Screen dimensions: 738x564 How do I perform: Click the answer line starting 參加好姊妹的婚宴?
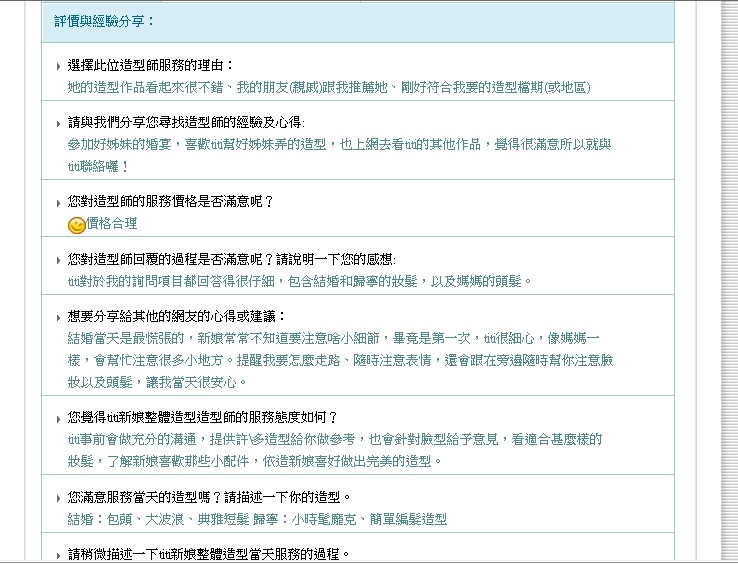[x=339, y=144]
